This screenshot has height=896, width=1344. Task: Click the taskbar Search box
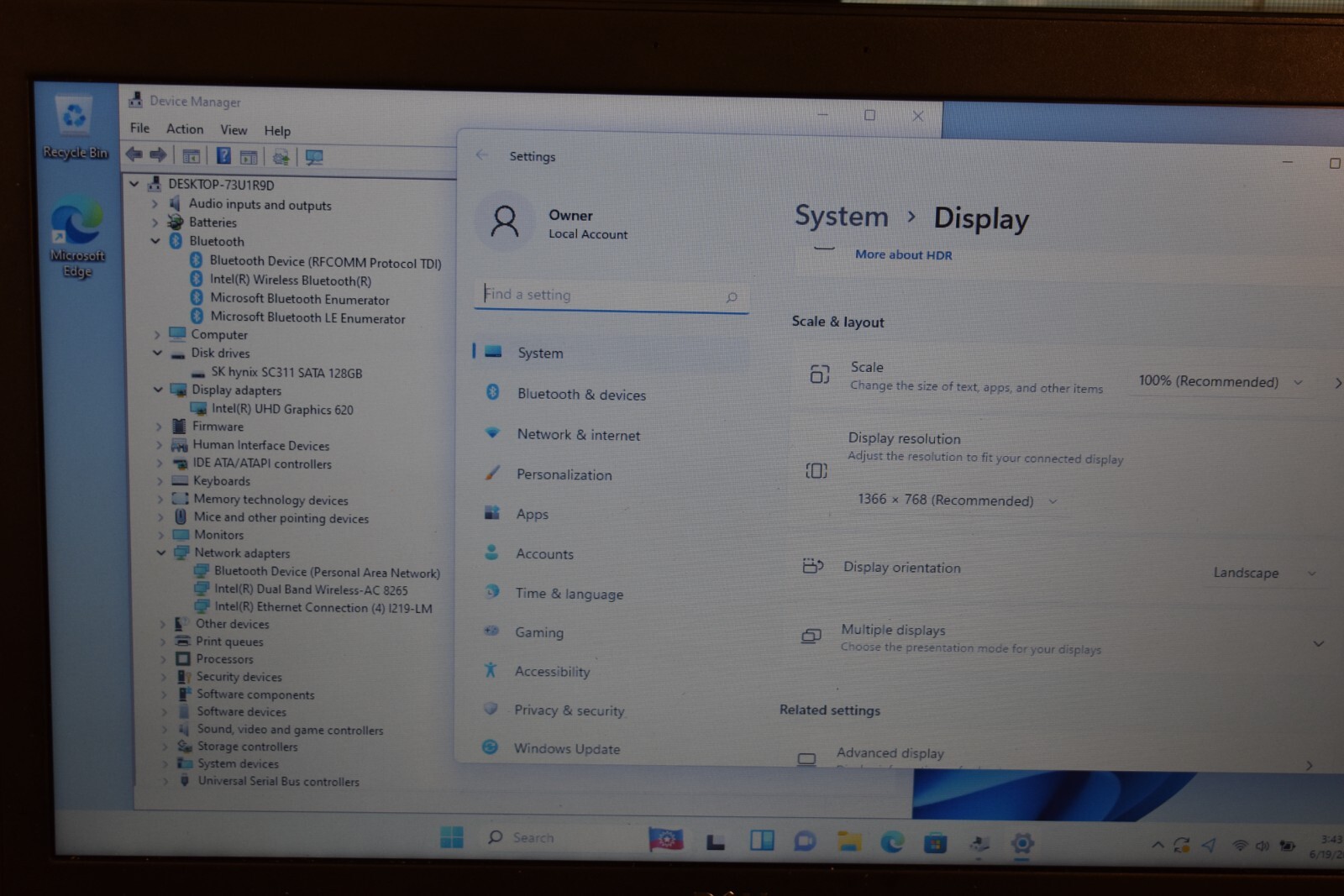coord(556,837)
